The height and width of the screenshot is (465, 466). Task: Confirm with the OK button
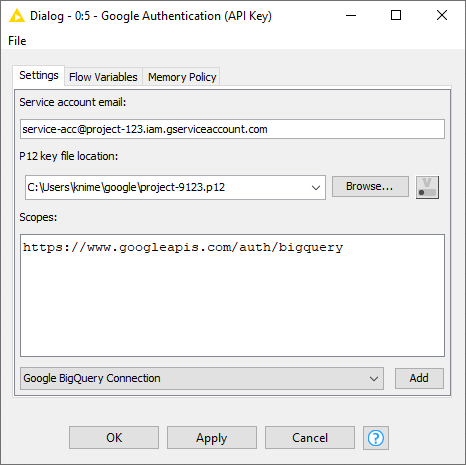pyautogui.click(x=114, y=438)
